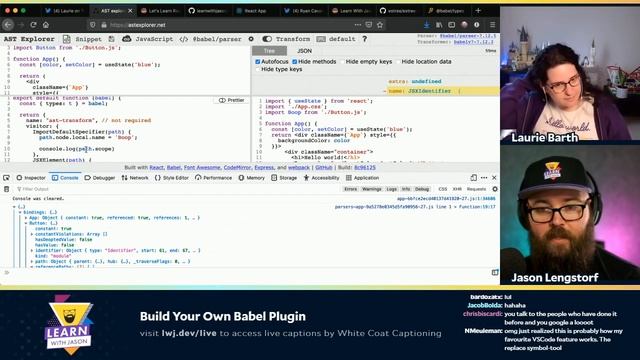This screenshot has width=640, height=360.
Task: Follow the webpack link in footer
Action: pyautogui.click(x=299, y=168)
